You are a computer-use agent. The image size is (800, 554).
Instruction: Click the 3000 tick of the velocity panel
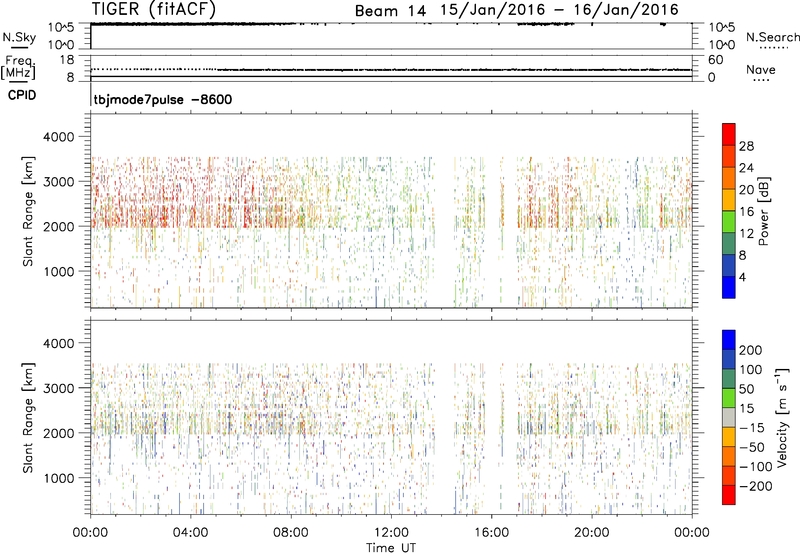[58, 388]
